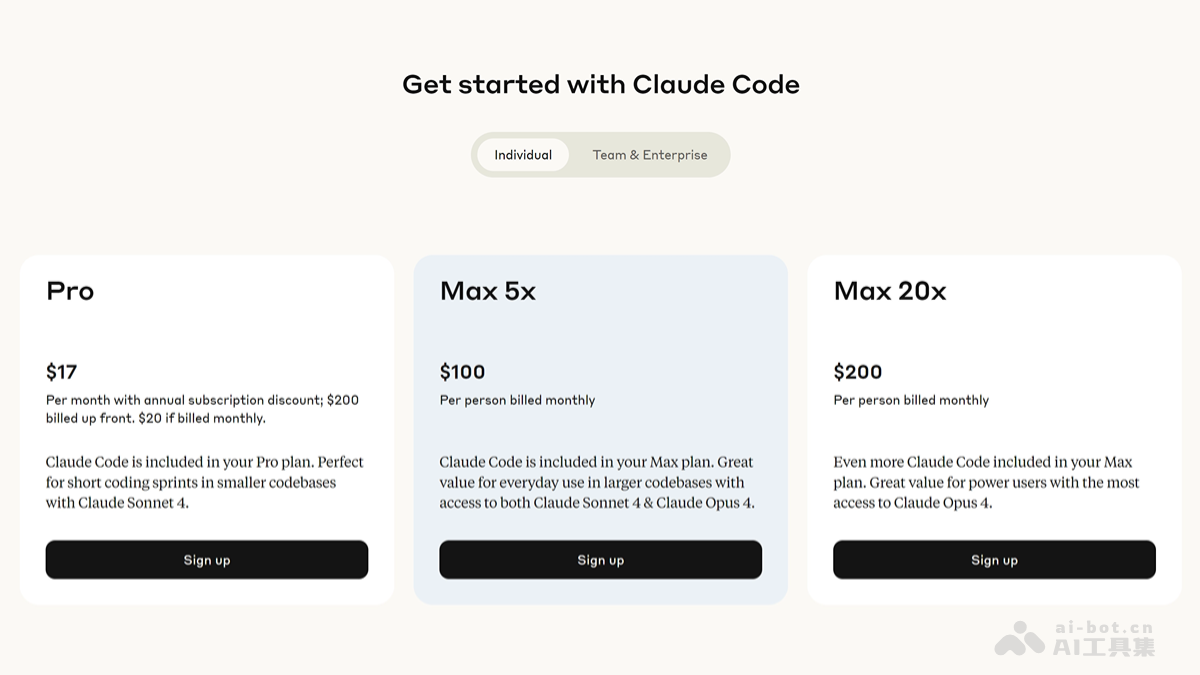Click billed monthly text under $200

pos(911,400)
